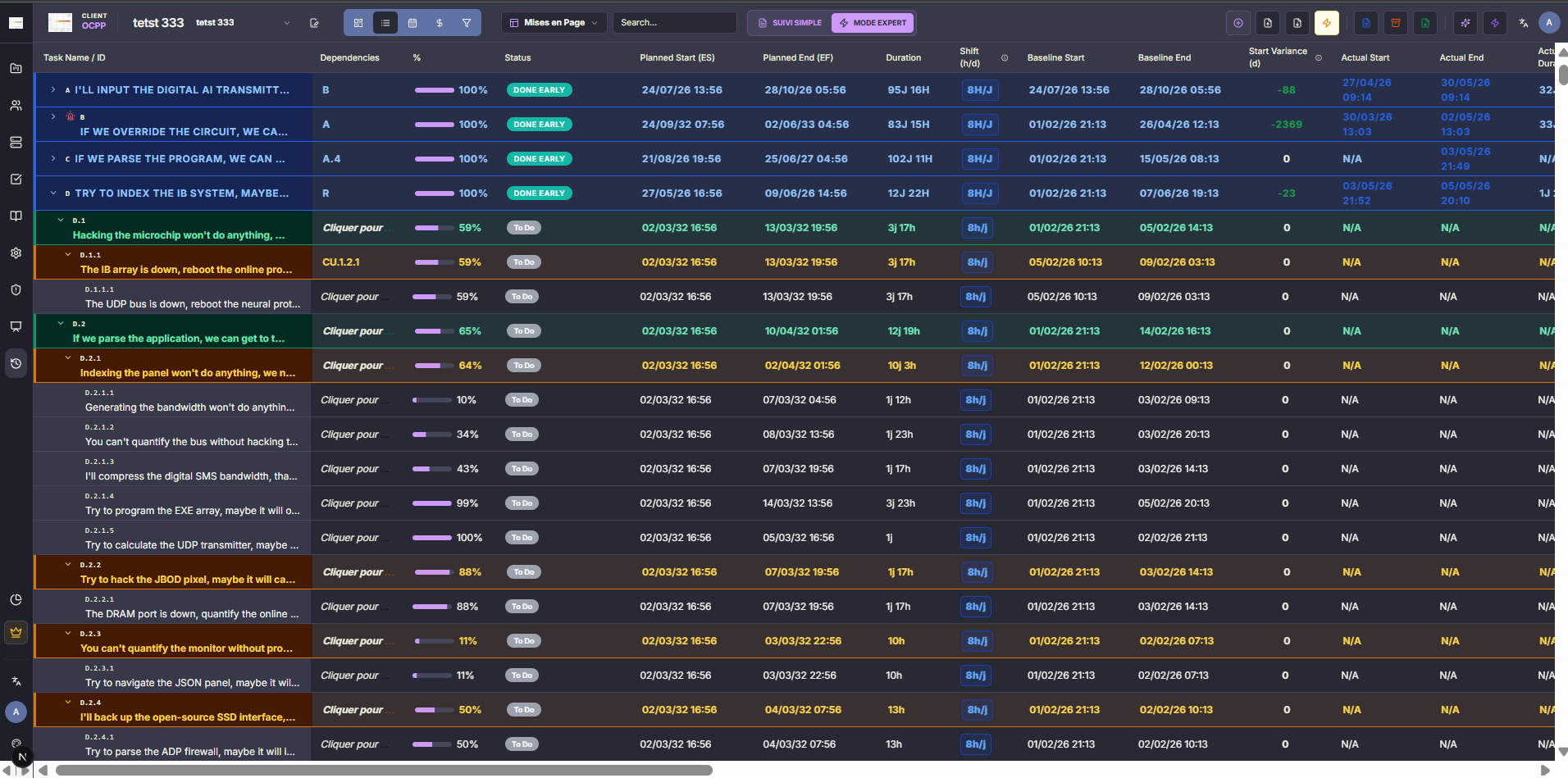Open the users/team icon in sidebar
Viewport: 1568px width, 778px height.
pyautogui.click(x=16, y=106)
